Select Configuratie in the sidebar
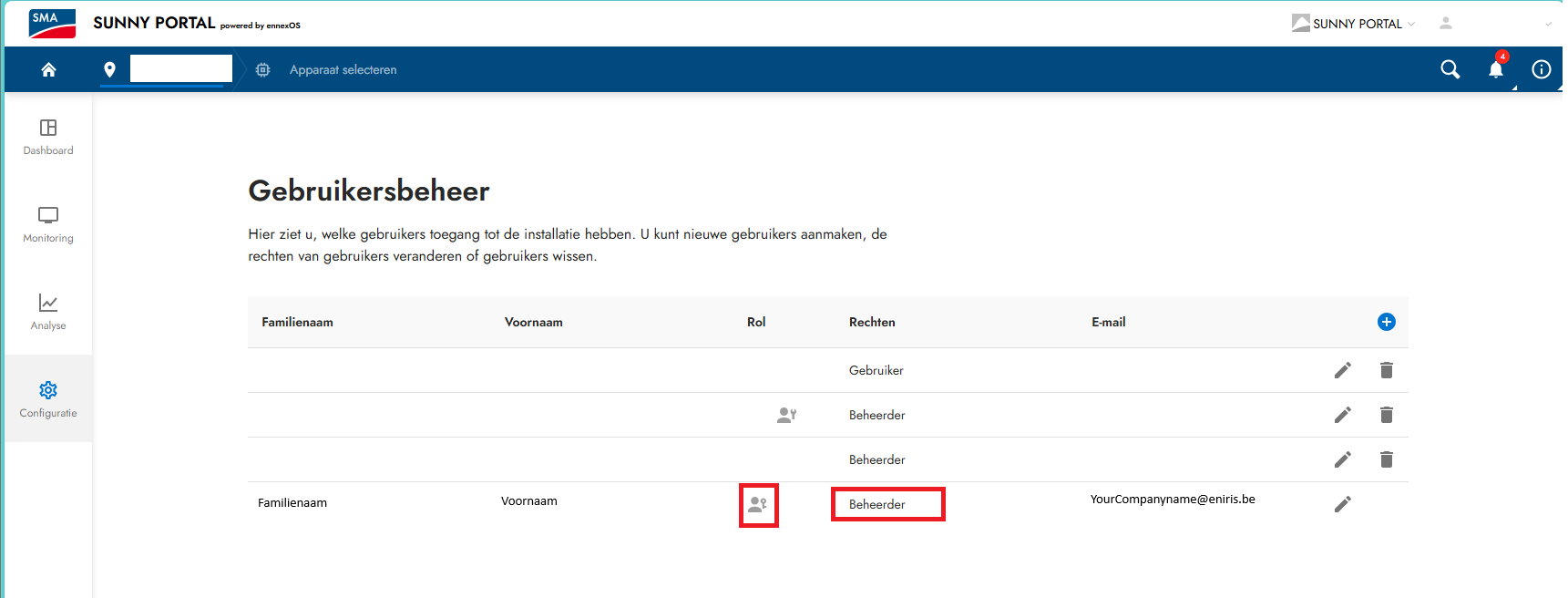 48,399
